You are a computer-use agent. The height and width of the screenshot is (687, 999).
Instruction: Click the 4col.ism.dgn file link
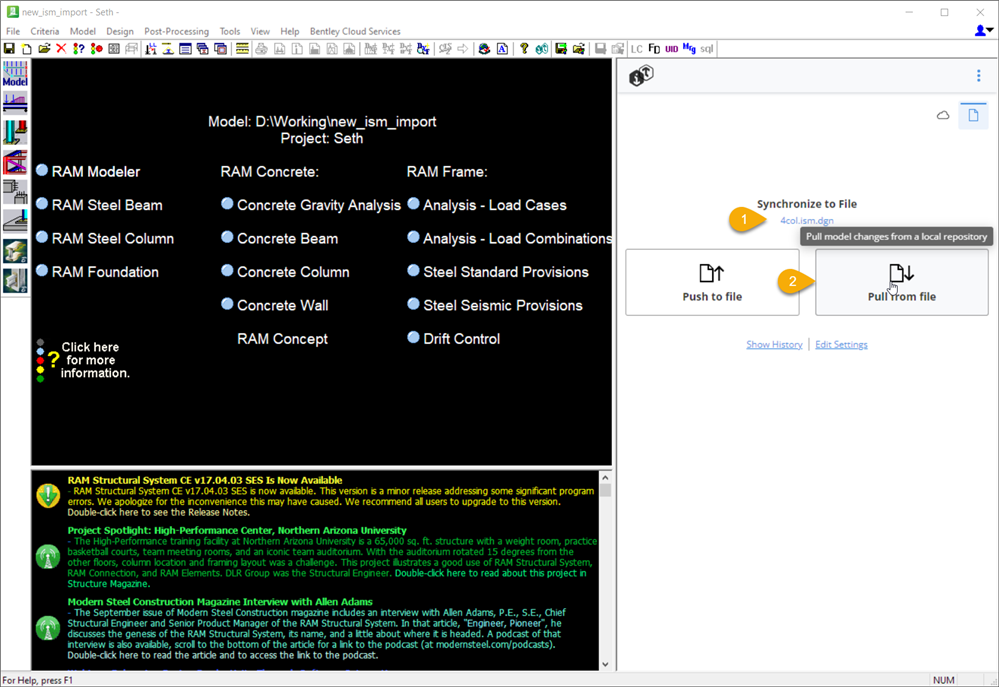807,221
